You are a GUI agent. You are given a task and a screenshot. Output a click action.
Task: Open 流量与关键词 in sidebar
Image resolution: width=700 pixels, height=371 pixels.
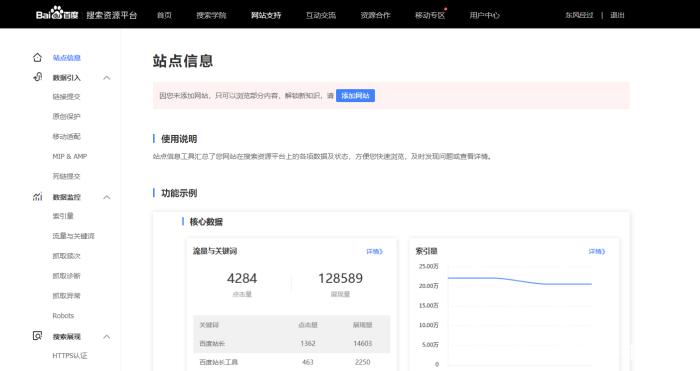point(74,236)
